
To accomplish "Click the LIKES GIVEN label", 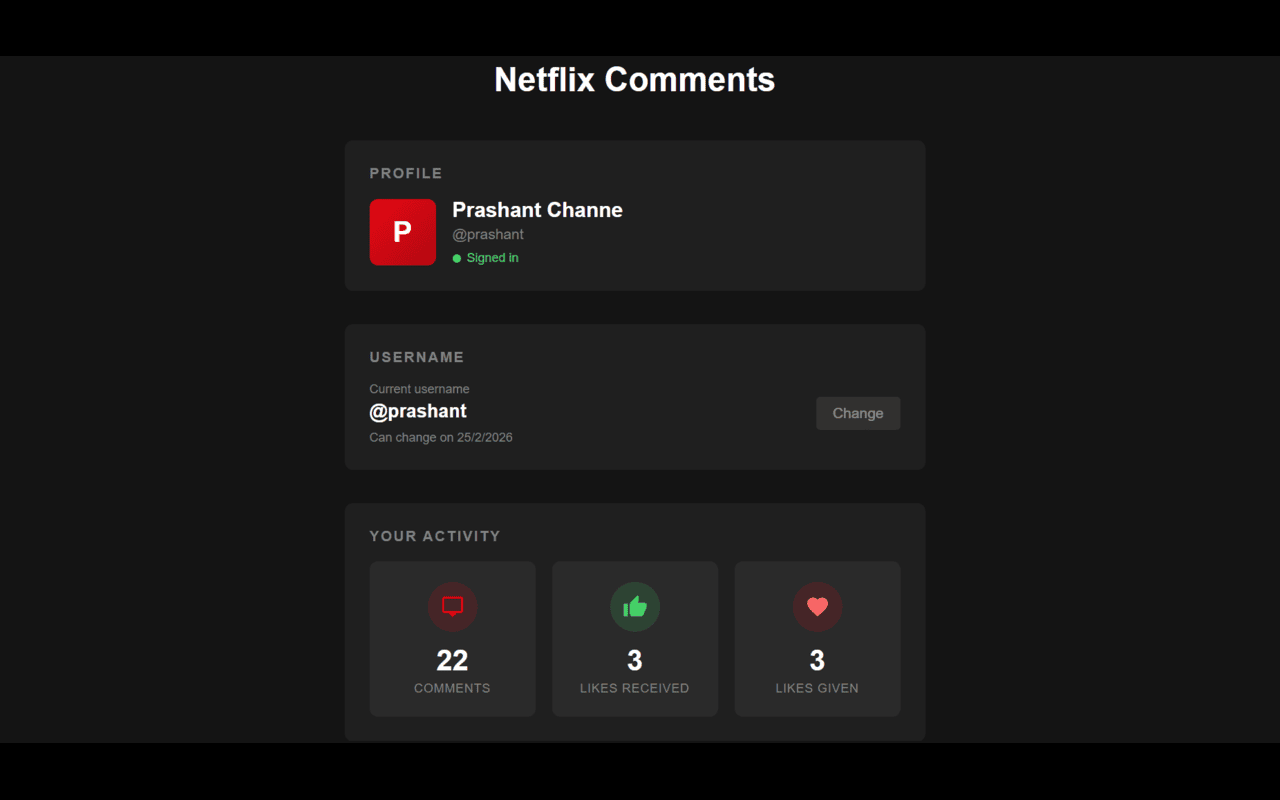I will pyautogui.click(x=817, y=688).
